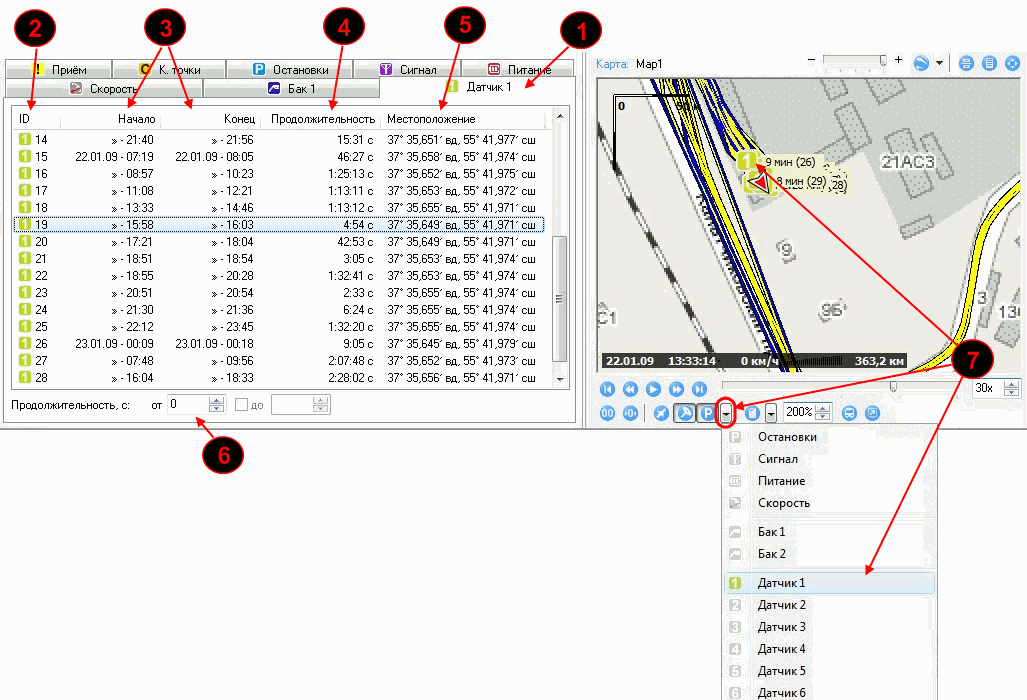Open the dropdown arrow beside the clipboard icon
This screenshot has height=700, width=1027.
pyautogui.click(x=771, y=412)
